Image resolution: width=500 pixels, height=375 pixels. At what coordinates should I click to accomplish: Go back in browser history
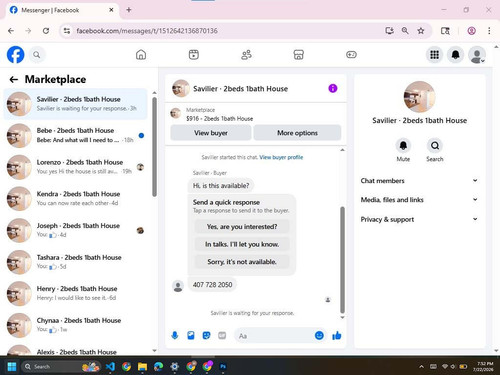coord(11,31)
